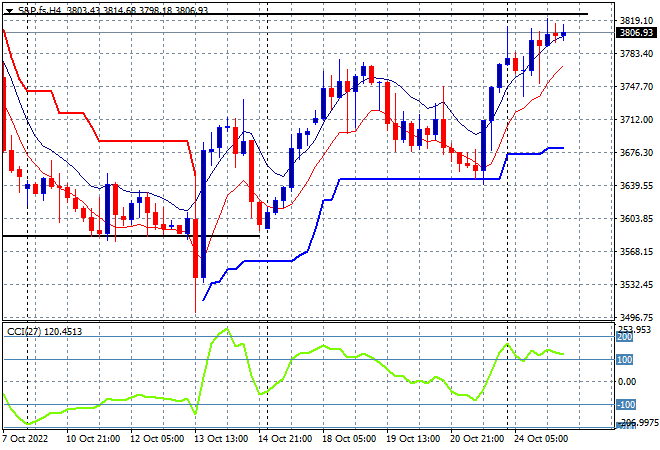Click the 3496.75 price axis label
This screenshot has width=660, height=450.
[636, 317]
